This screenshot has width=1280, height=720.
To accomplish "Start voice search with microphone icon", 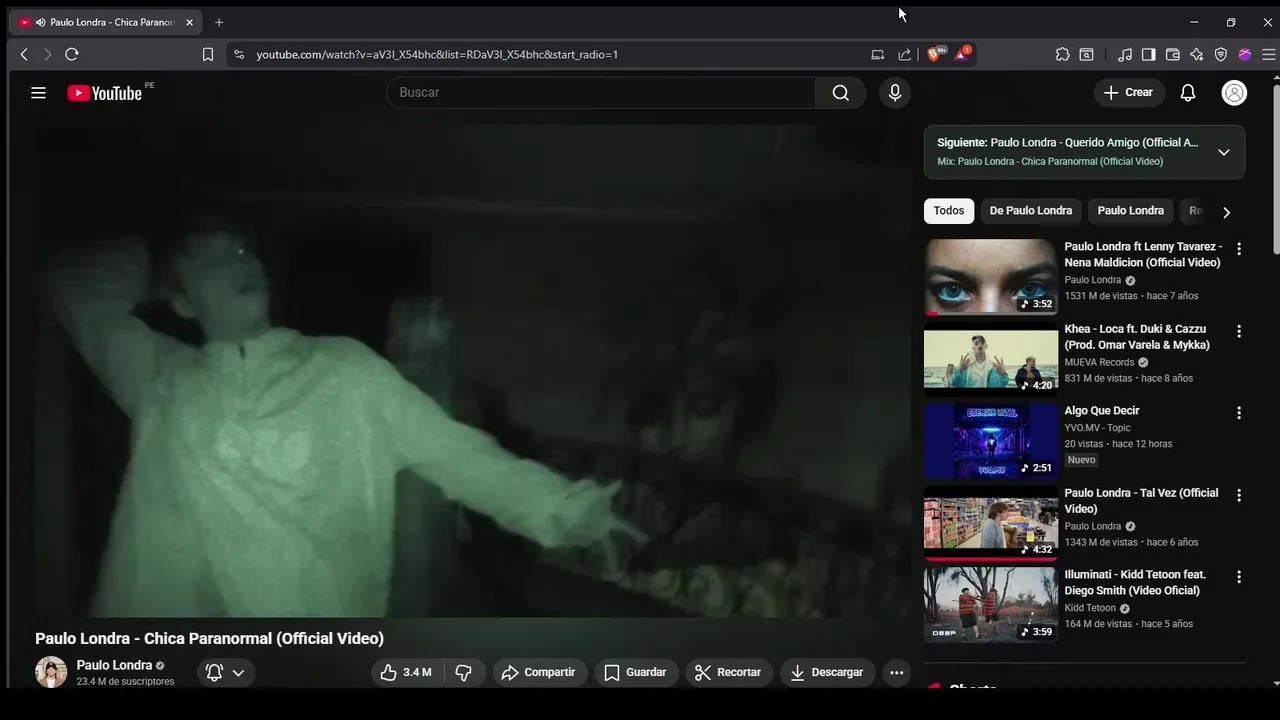I will click(x=895, y=93).
